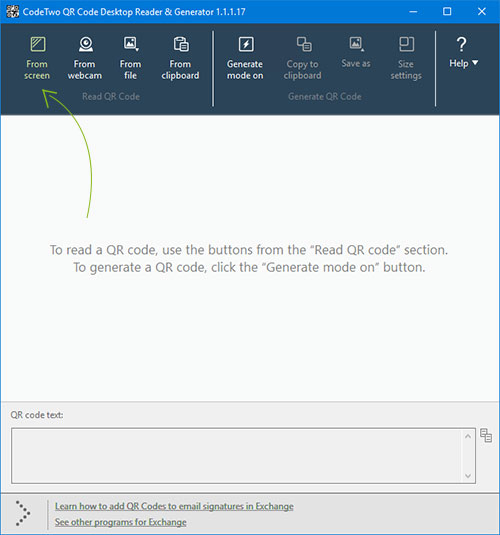Open the Help dropdown menu
Viewport: 500px width, 535px height.
click(x=463, y=52)
